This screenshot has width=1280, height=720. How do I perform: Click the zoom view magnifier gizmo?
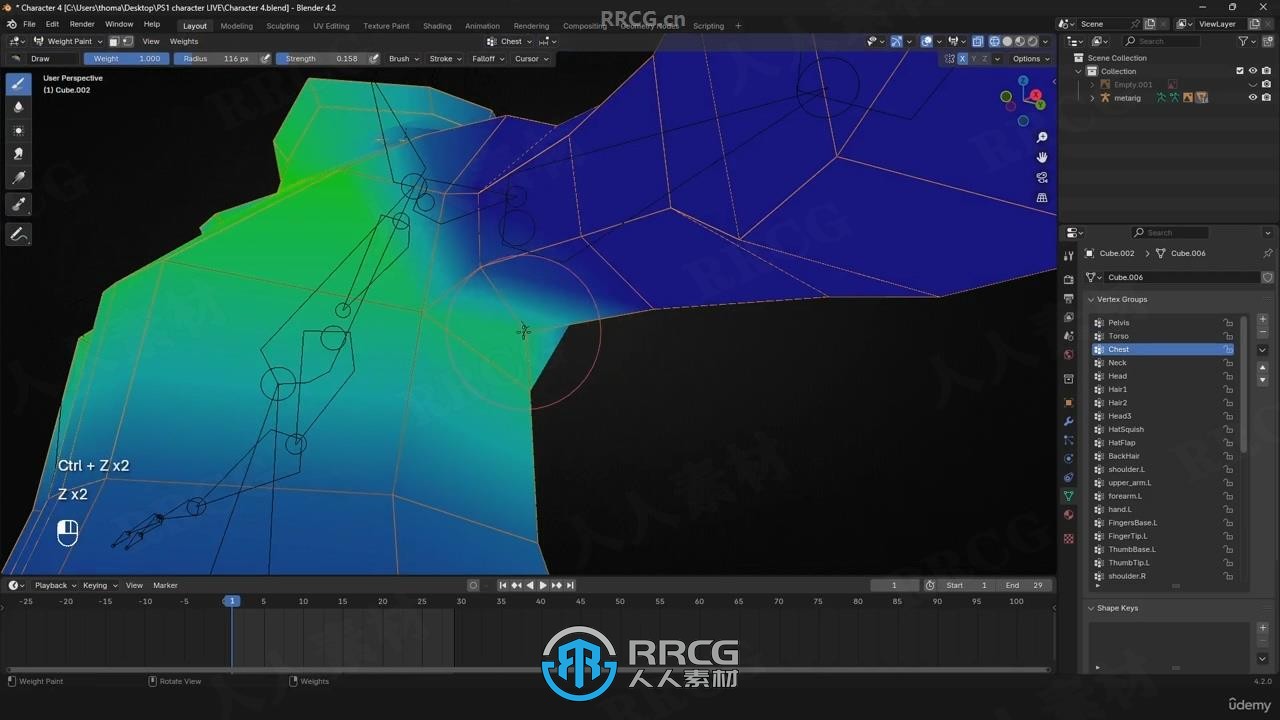point(1042,137)
